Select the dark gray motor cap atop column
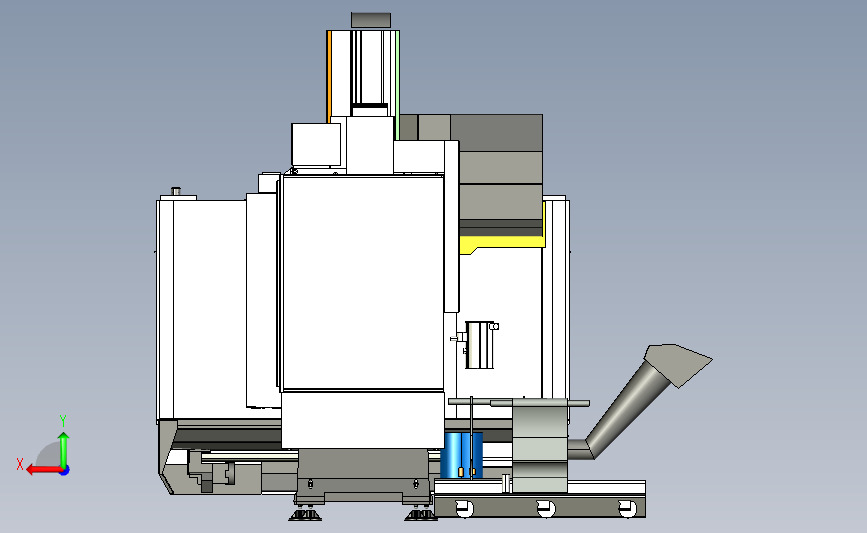The width and height of the screenshot is (867, 533). (x=370, y=20)
